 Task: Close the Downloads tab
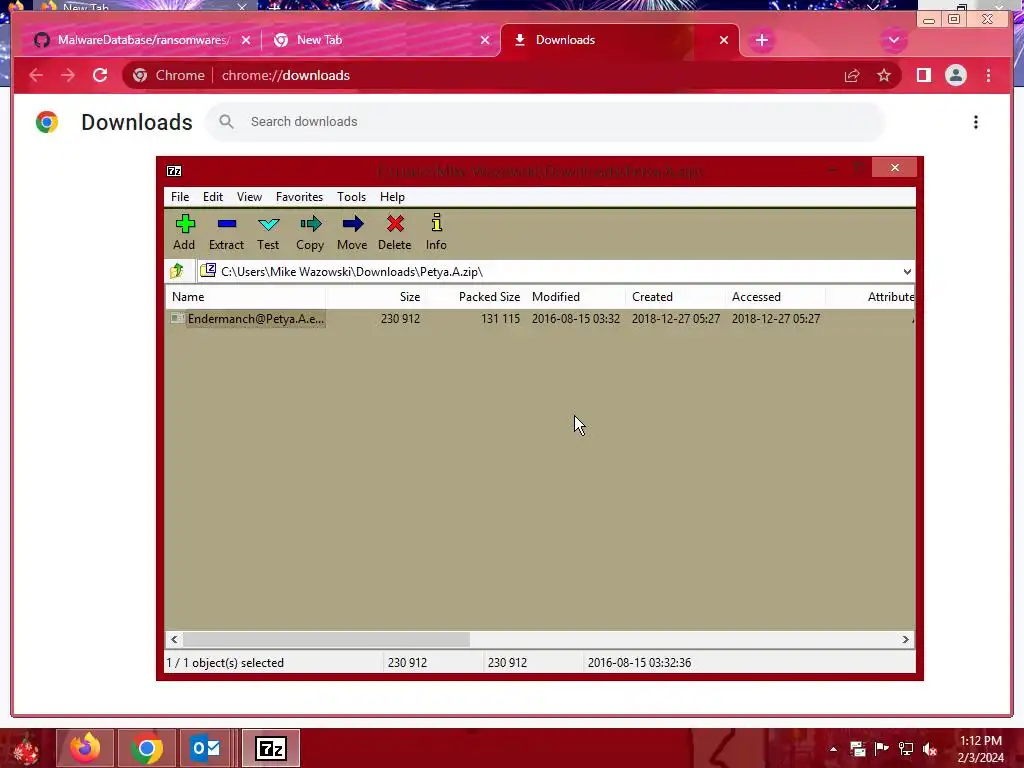(x=724, y=40)
